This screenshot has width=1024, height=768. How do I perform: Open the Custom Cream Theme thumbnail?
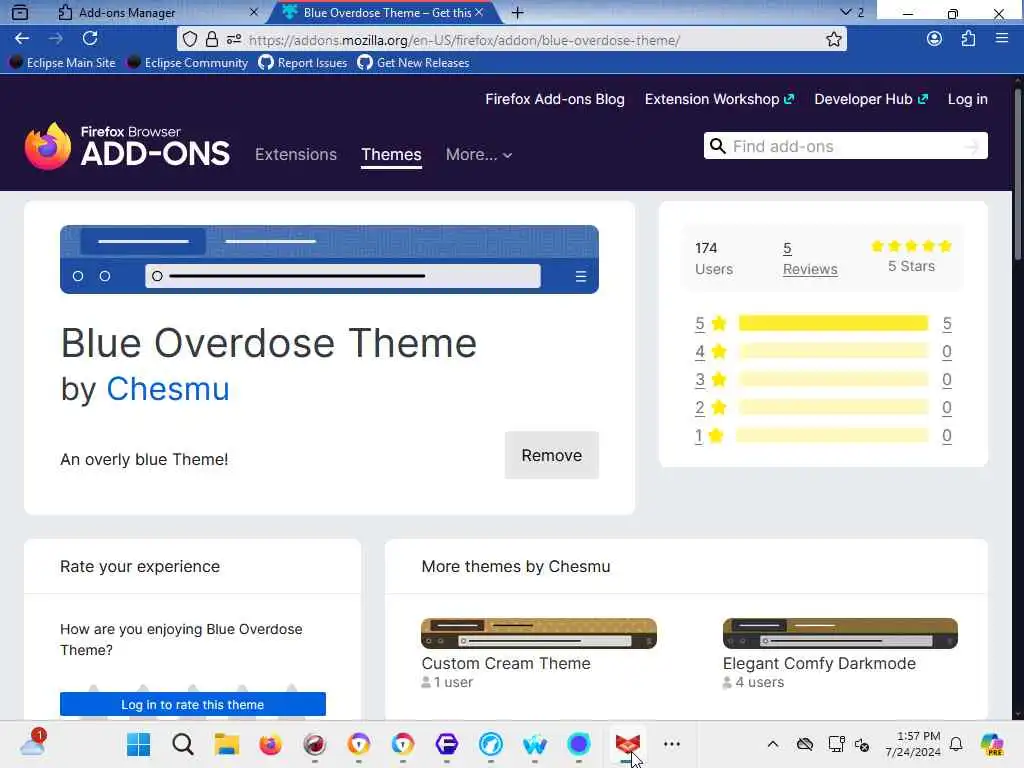pos(539,633)
